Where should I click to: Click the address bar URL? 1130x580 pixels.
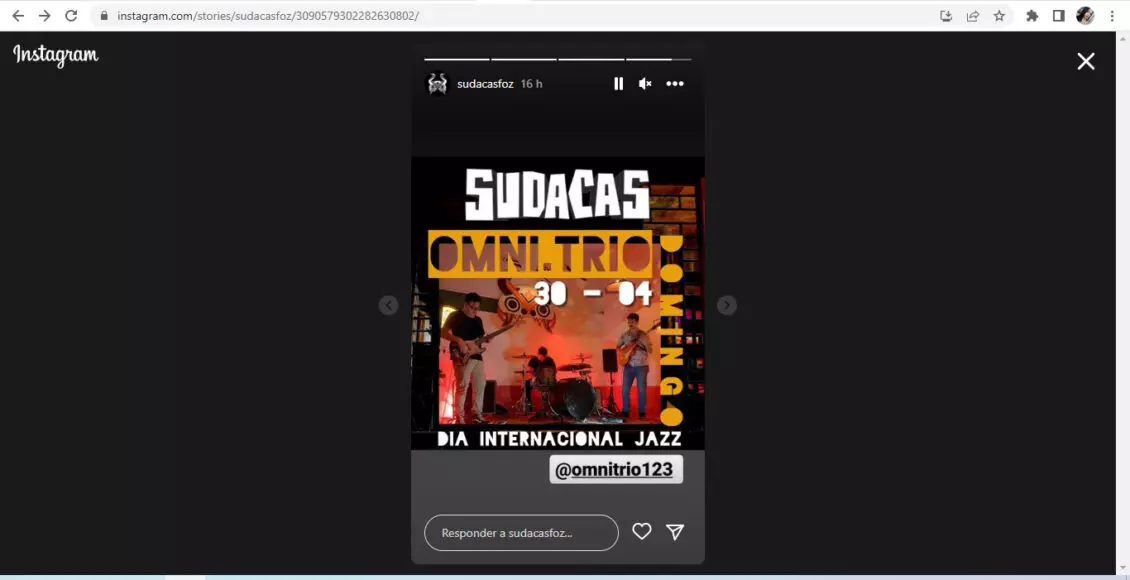tap(268, 16)
